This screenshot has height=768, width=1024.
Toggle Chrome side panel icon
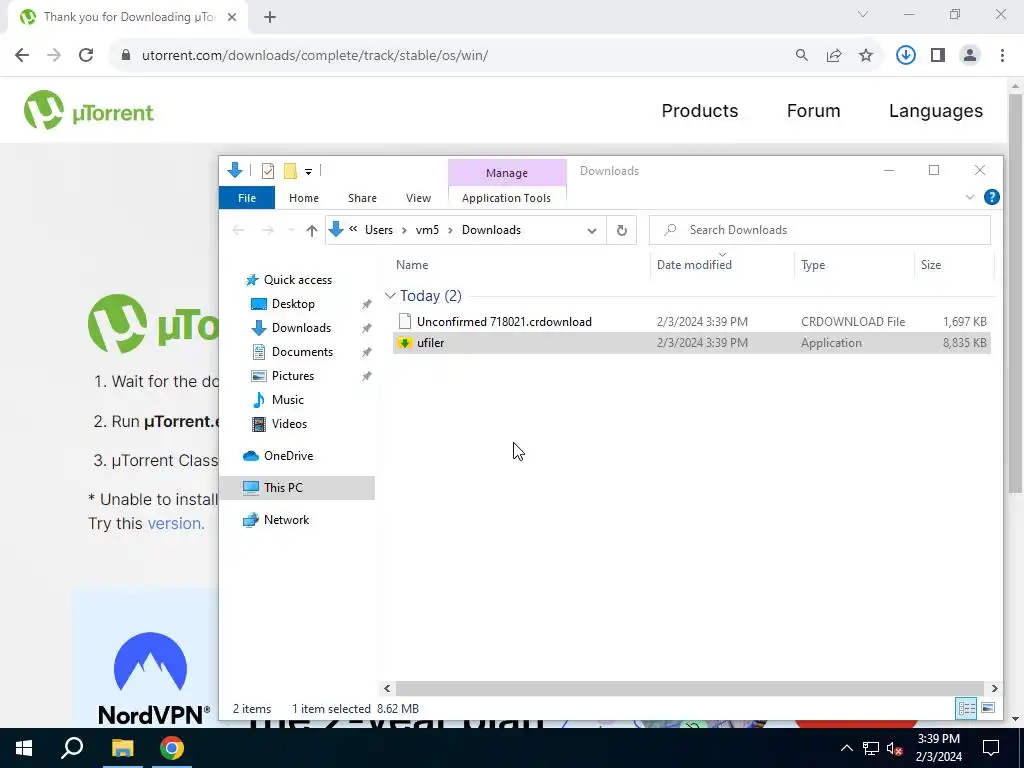coord(938,56)
